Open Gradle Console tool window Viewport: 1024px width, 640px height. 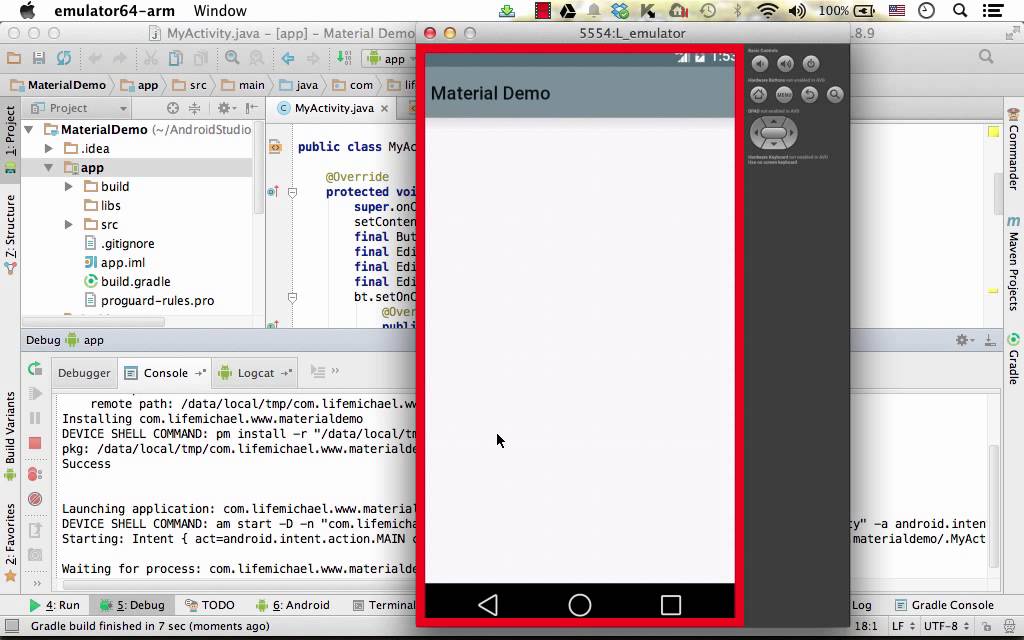tap(944, 605)
